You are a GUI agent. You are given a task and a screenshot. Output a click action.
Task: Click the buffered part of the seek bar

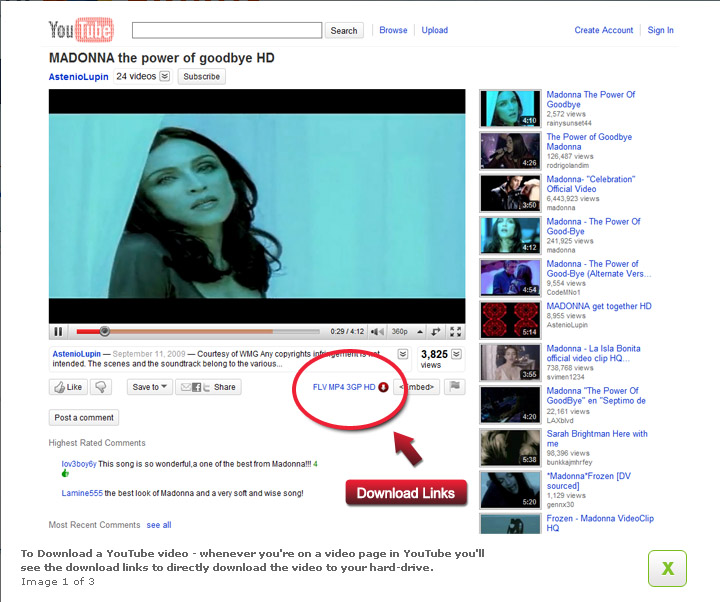191,331
